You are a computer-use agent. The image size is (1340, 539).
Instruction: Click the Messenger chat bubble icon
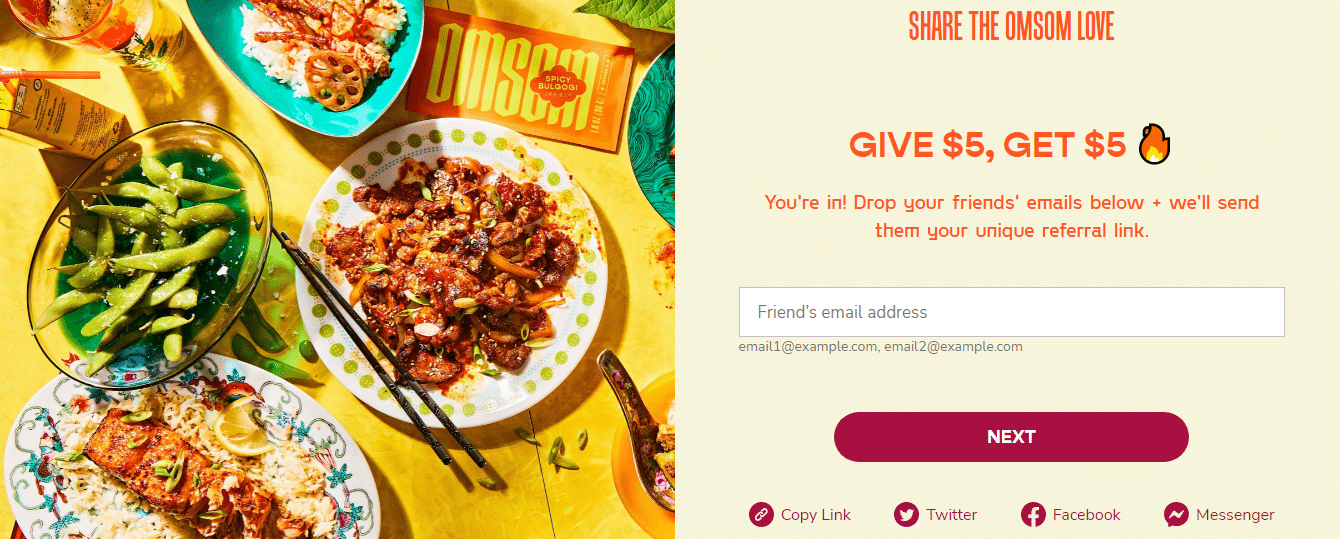point(1176,515)
